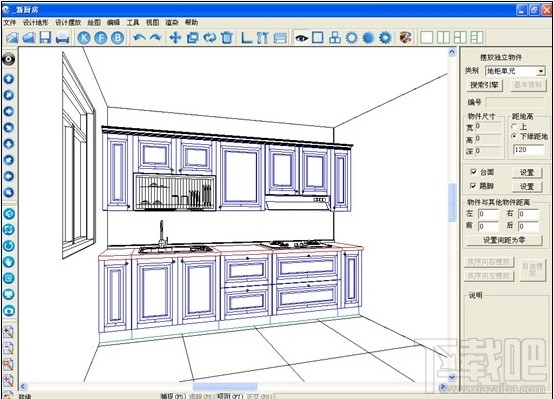Click the redo arrow icon

(x=156, y=37)
